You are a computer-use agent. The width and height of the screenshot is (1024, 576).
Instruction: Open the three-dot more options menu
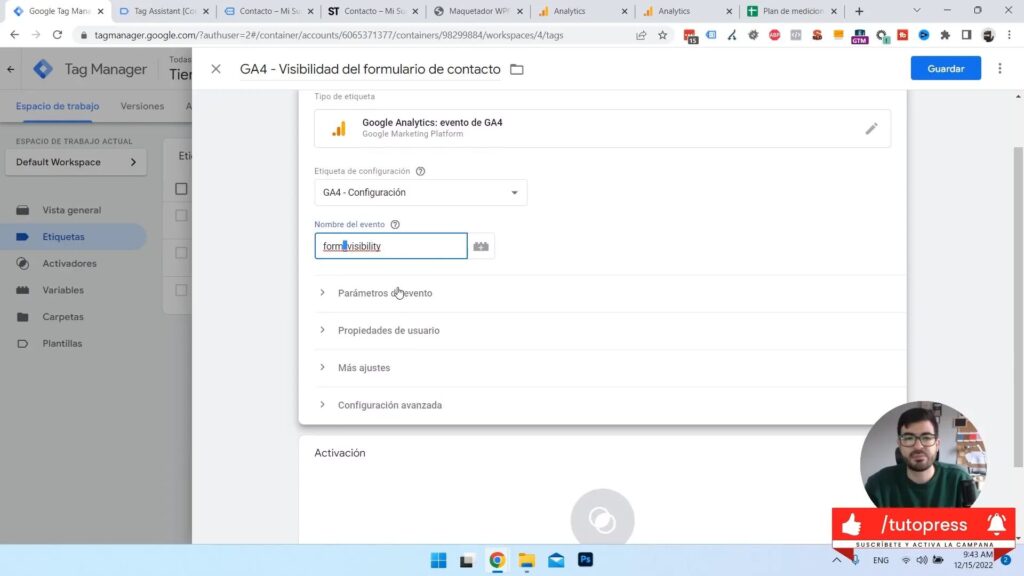pyautogui.click(x=1000, y=69)
